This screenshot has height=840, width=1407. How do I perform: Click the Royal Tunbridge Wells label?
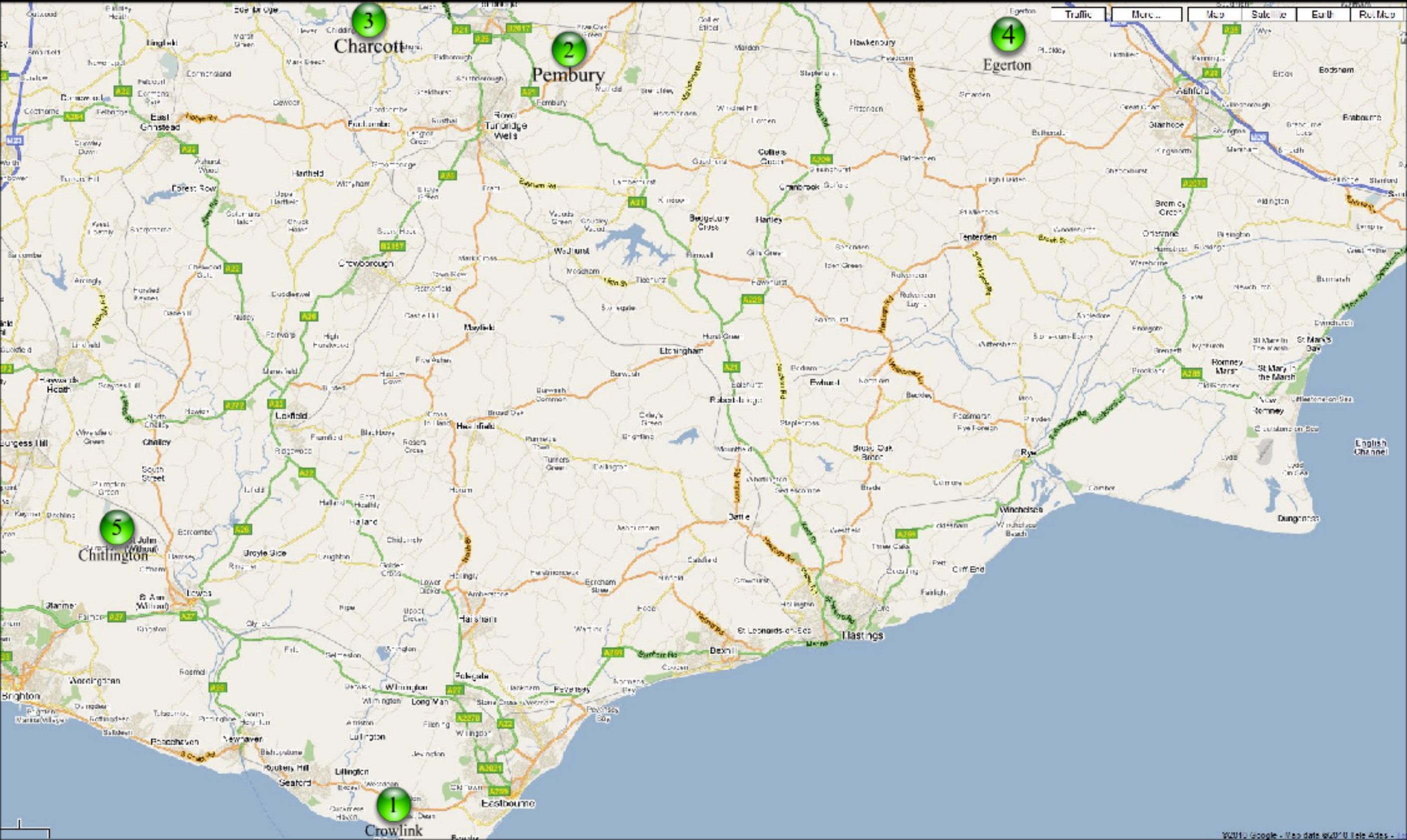coord(505,126)
